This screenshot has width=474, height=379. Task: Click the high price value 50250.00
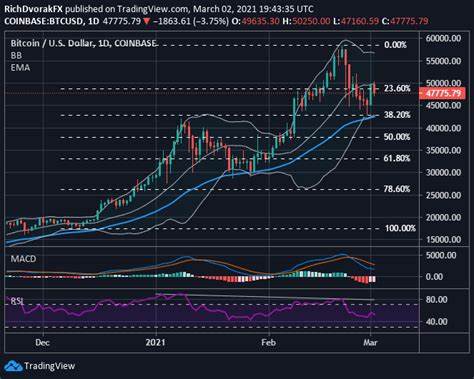(311, 21)
